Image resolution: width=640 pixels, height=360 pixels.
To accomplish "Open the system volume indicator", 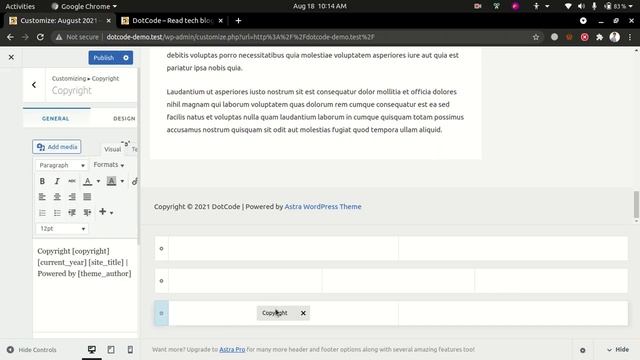I will (581, 6).
